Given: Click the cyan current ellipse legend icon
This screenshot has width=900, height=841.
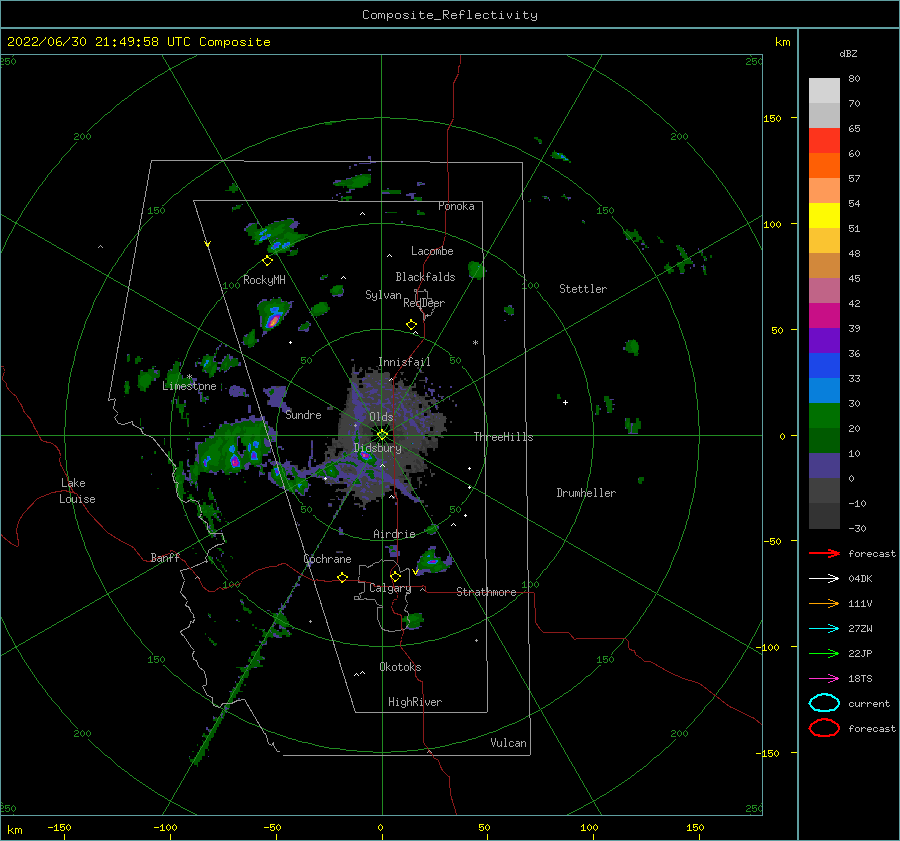Looking at the screenshot, I should 824,703.
